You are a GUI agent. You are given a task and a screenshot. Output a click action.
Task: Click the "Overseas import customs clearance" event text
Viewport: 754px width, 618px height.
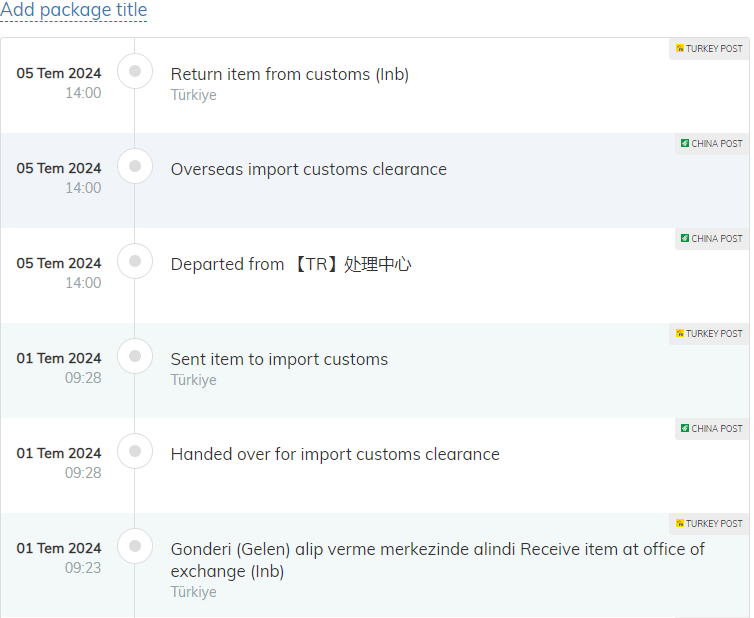click(x=308, y=169)
